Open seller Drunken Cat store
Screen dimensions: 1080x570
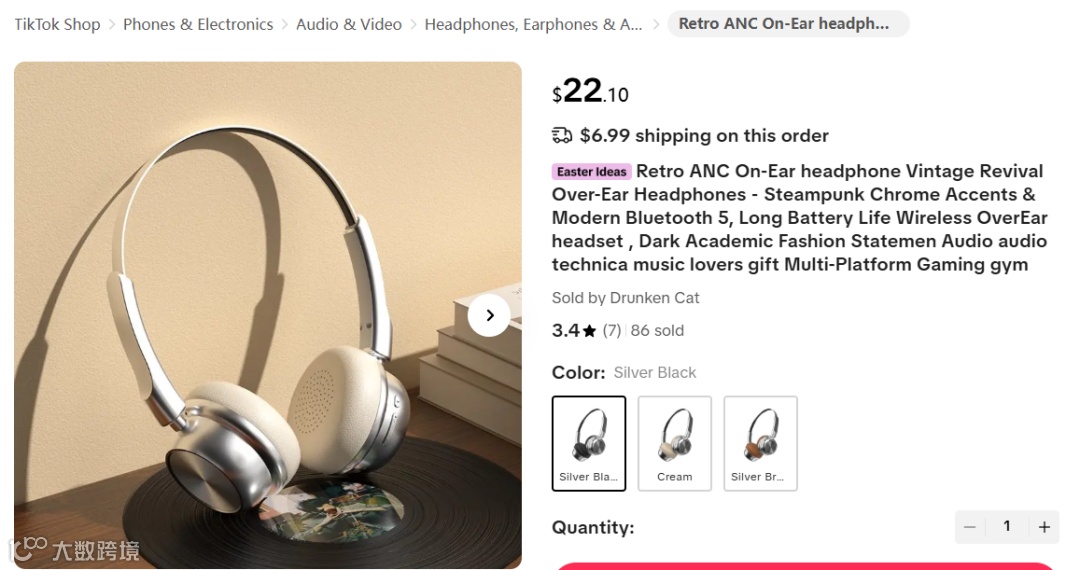coord(654,298)
